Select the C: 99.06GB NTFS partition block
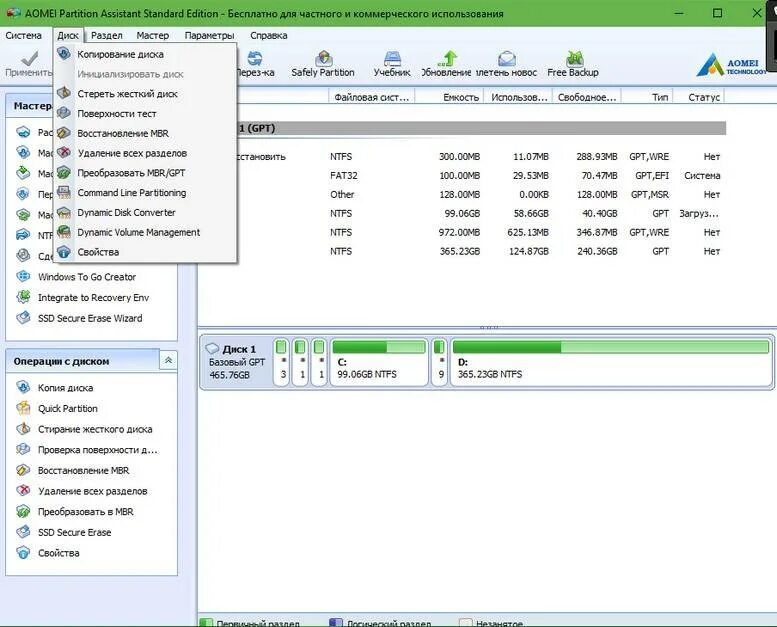The width and height of the screenshot is (777, 627). click(x=379, y=362)
